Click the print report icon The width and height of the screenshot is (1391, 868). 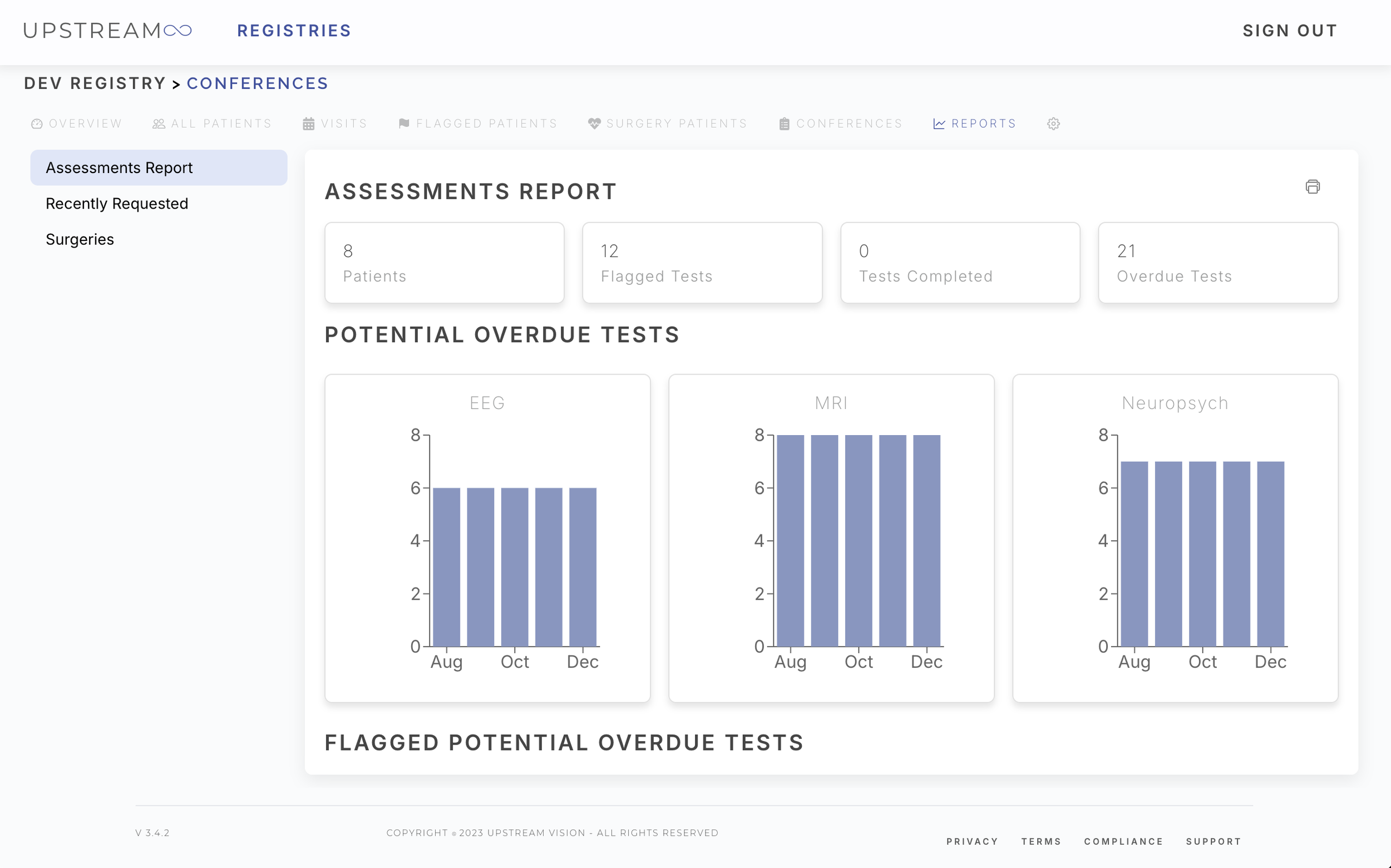point(1313,186)
